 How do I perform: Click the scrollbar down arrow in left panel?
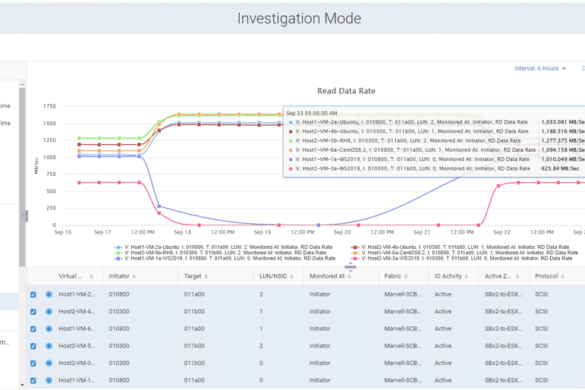click(22, 385)
